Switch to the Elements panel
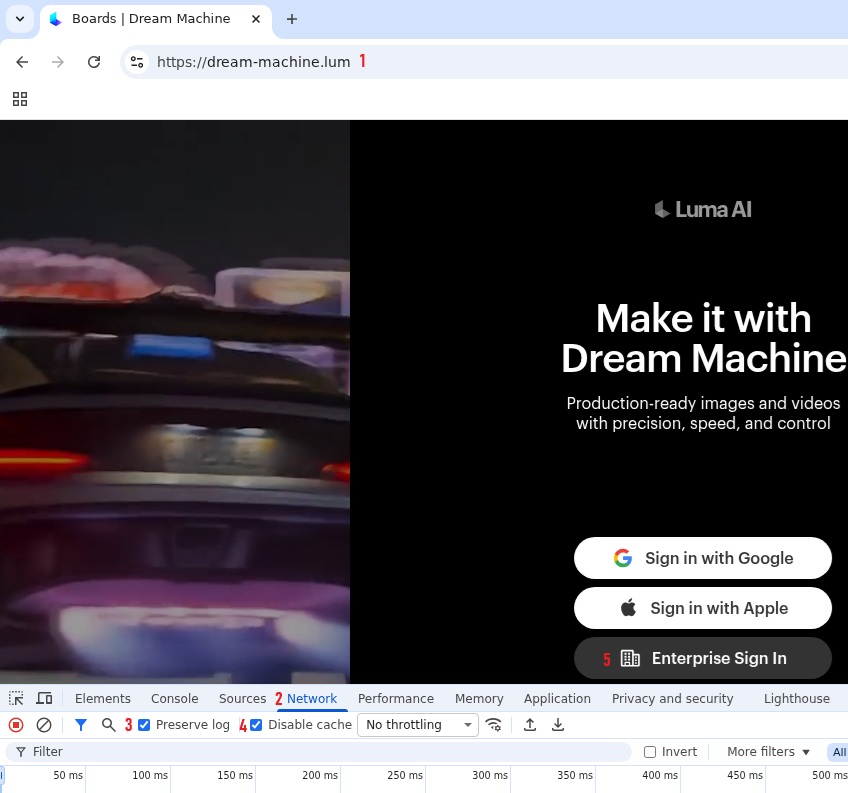 point(103,698)
